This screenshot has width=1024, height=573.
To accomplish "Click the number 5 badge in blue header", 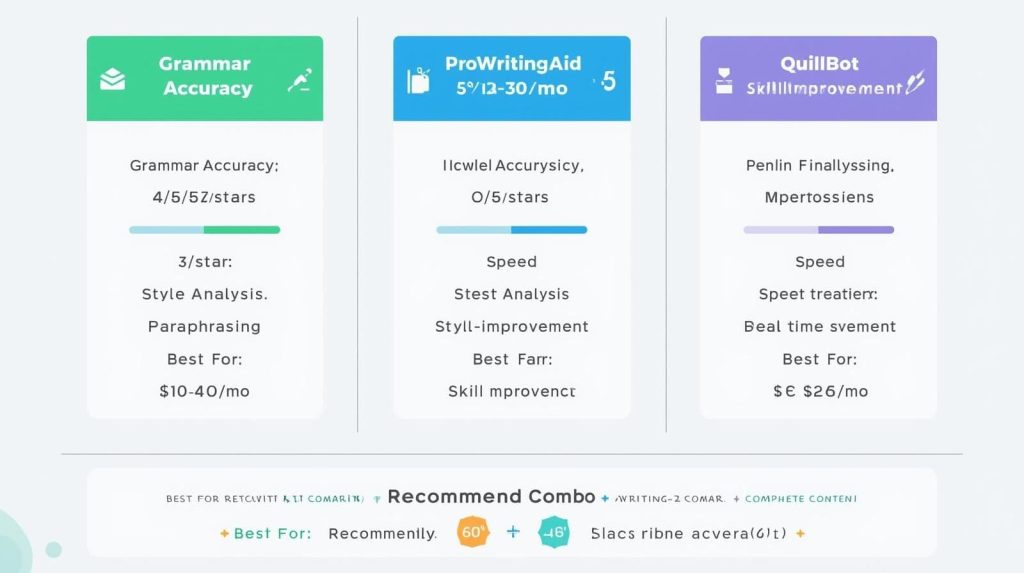I will (x=608, y=80).
